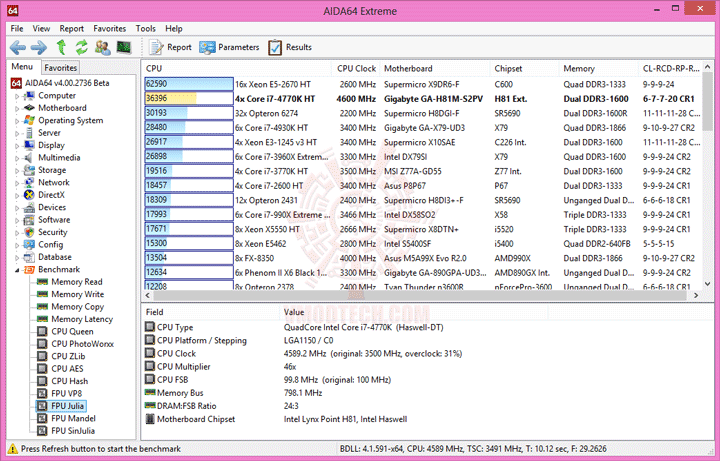The height and width of the screenshot is (461, 720).
Task: Select the 16x Xeon E5-2670 HT result row
Action: (422, 84)
